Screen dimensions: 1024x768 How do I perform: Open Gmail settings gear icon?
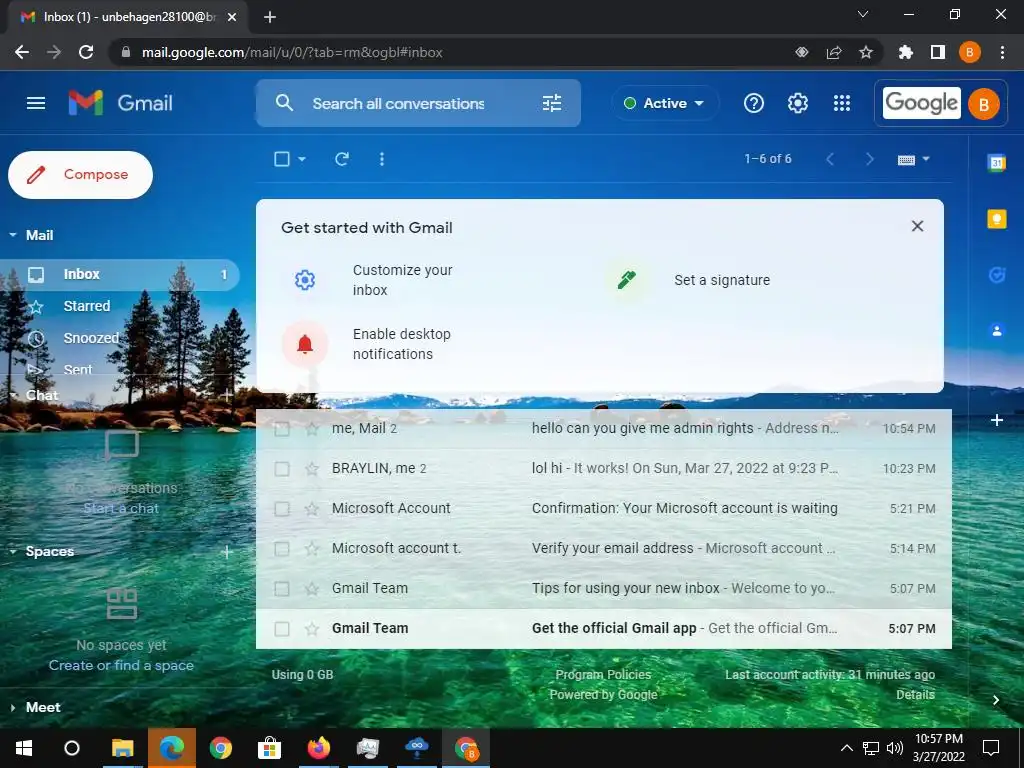[797, 103]
